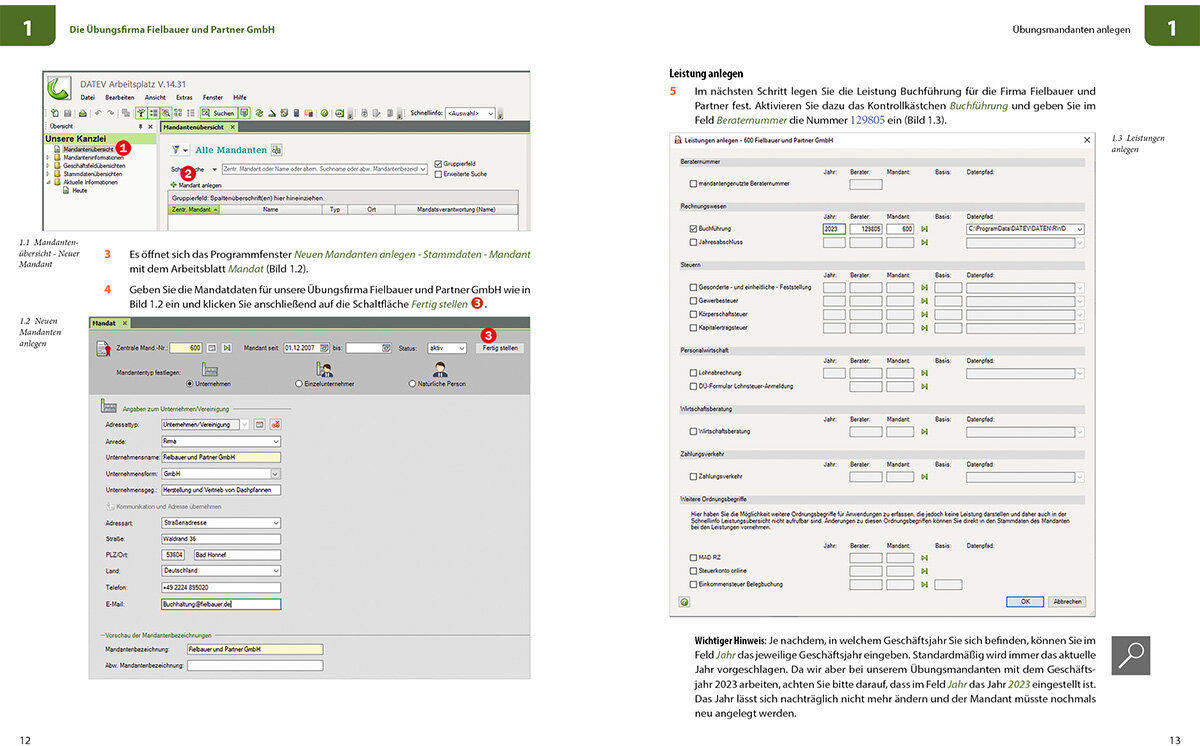The width and height of the screenshot is (1200, 746).
Task: Select the Unternehmen radio button
Action: coord(189,384)
